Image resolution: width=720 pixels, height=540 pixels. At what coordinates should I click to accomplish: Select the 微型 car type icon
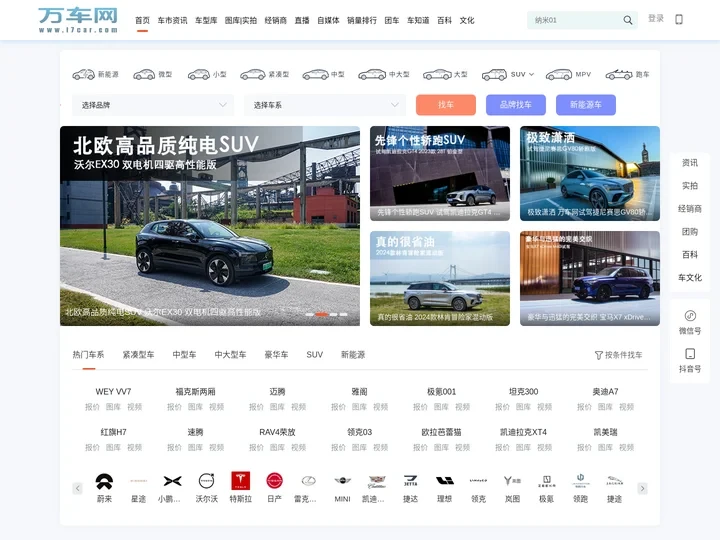[144, 74]
